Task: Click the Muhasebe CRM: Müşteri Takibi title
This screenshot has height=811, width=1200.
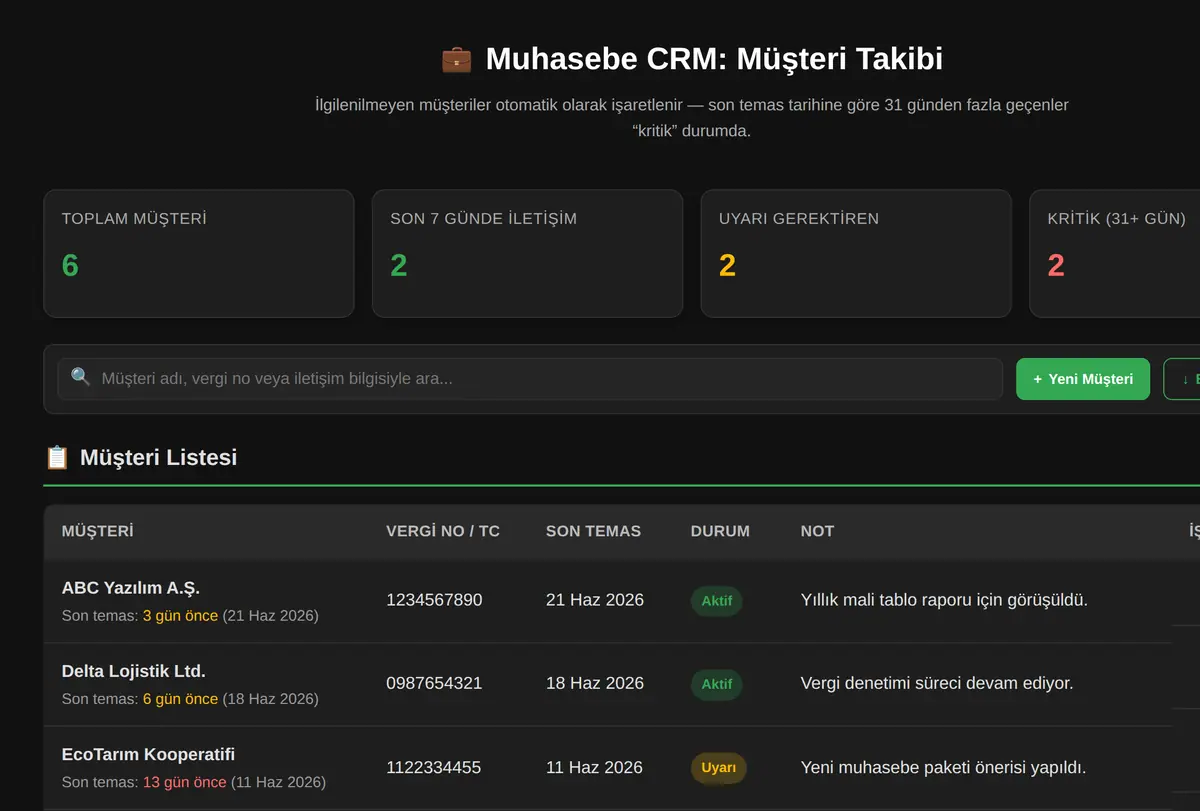Action: [714, 59]
